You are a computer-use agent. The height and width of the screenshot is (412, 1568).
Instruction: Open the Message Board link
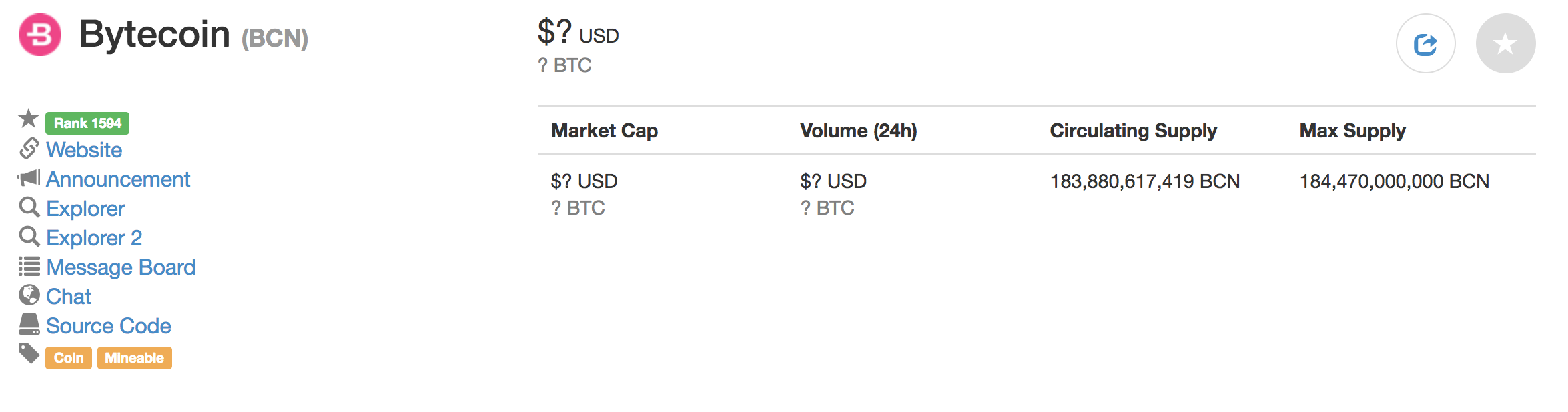pyautogui.click(x=121, y=267)
